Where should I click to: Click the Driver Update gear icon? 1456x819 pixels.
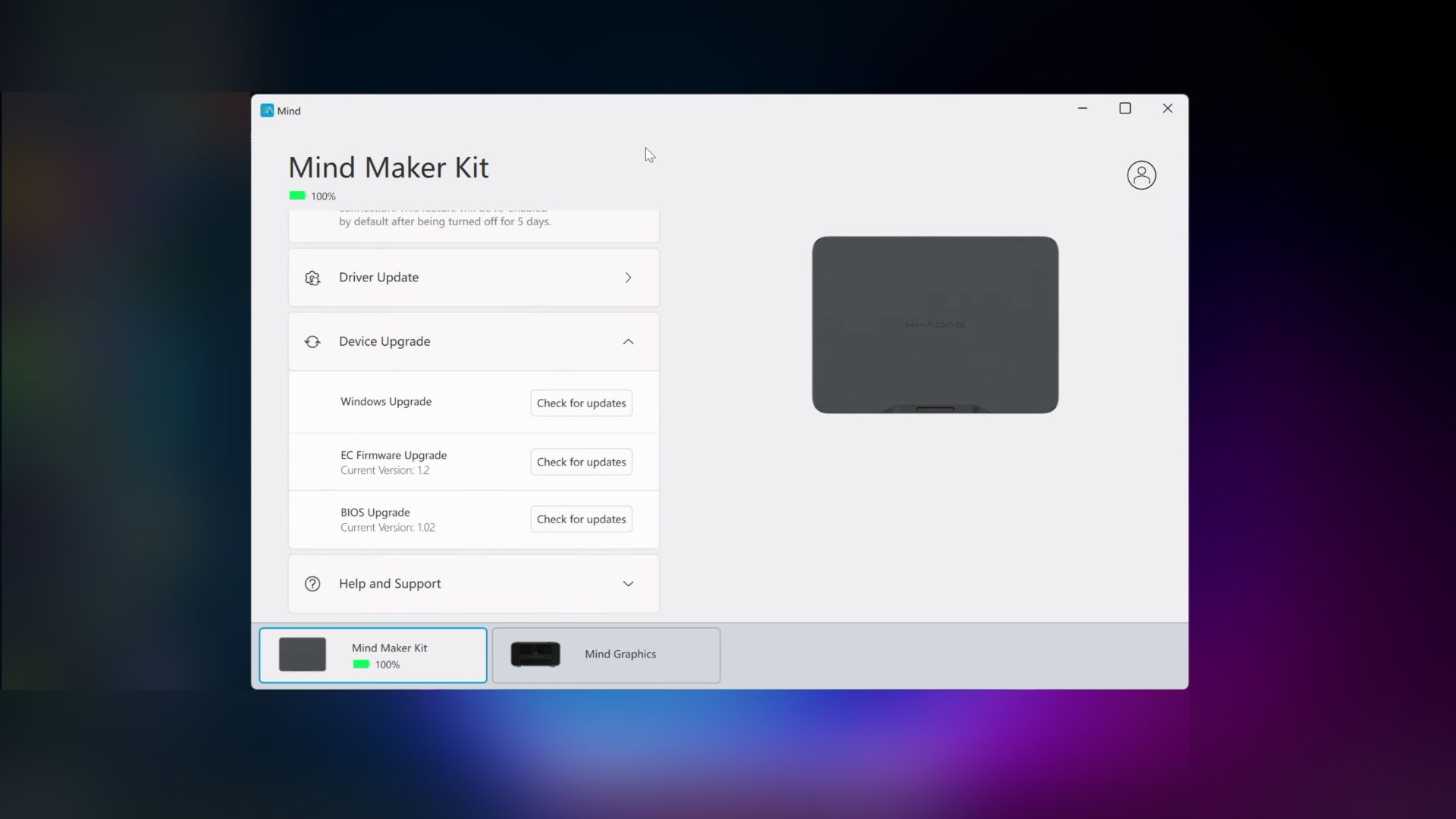click(x=312, y=278)
